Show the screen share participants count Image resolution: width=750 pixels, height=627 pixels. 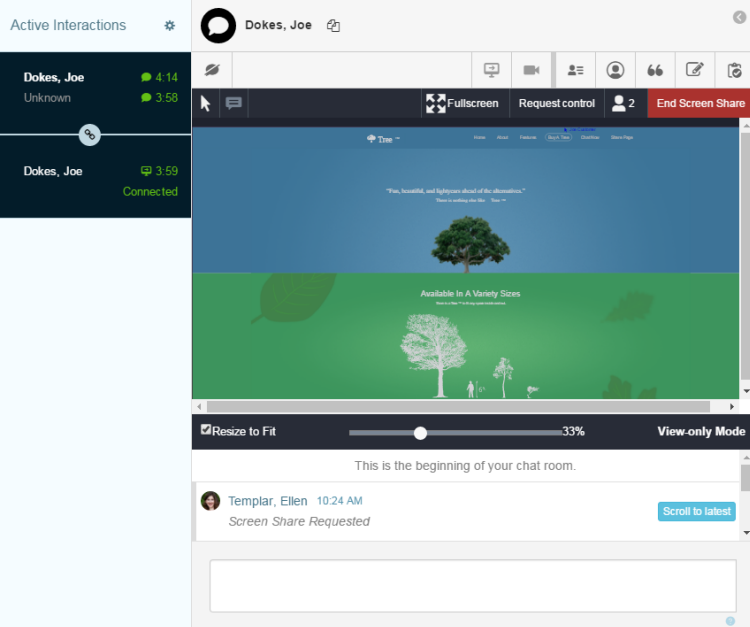(624, 103)
